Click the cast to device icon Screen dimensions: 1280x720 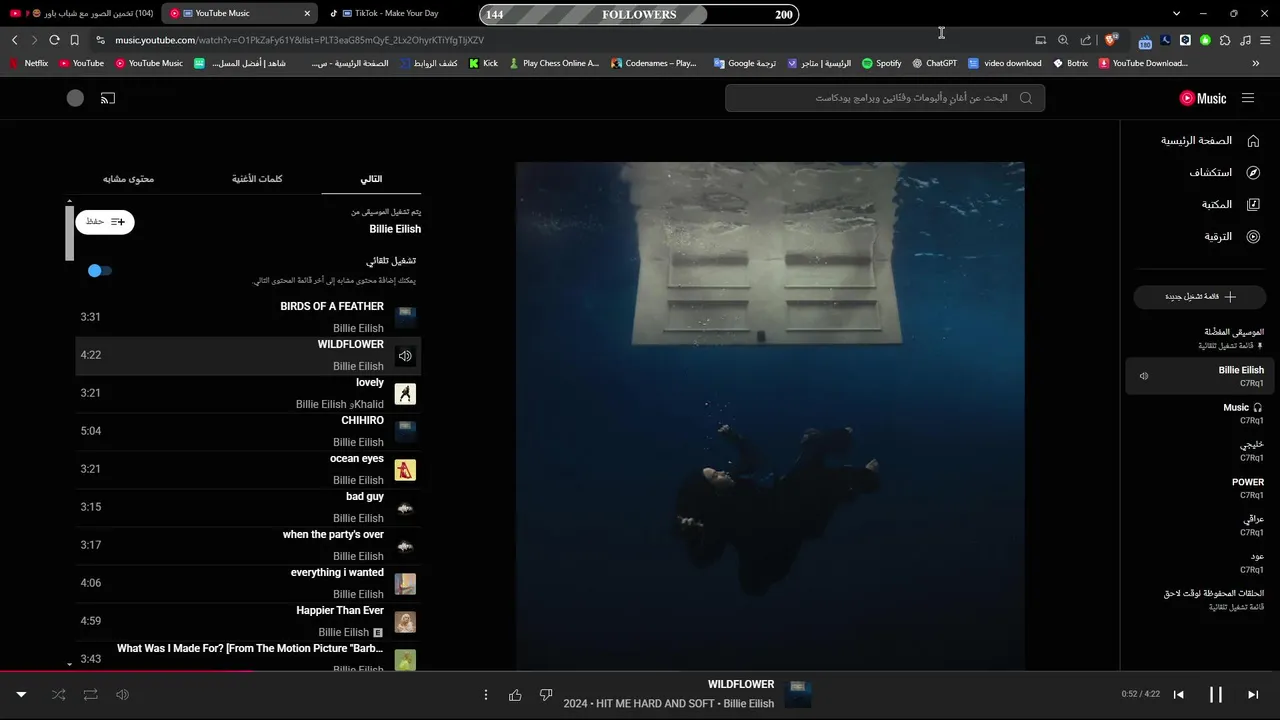108,98
